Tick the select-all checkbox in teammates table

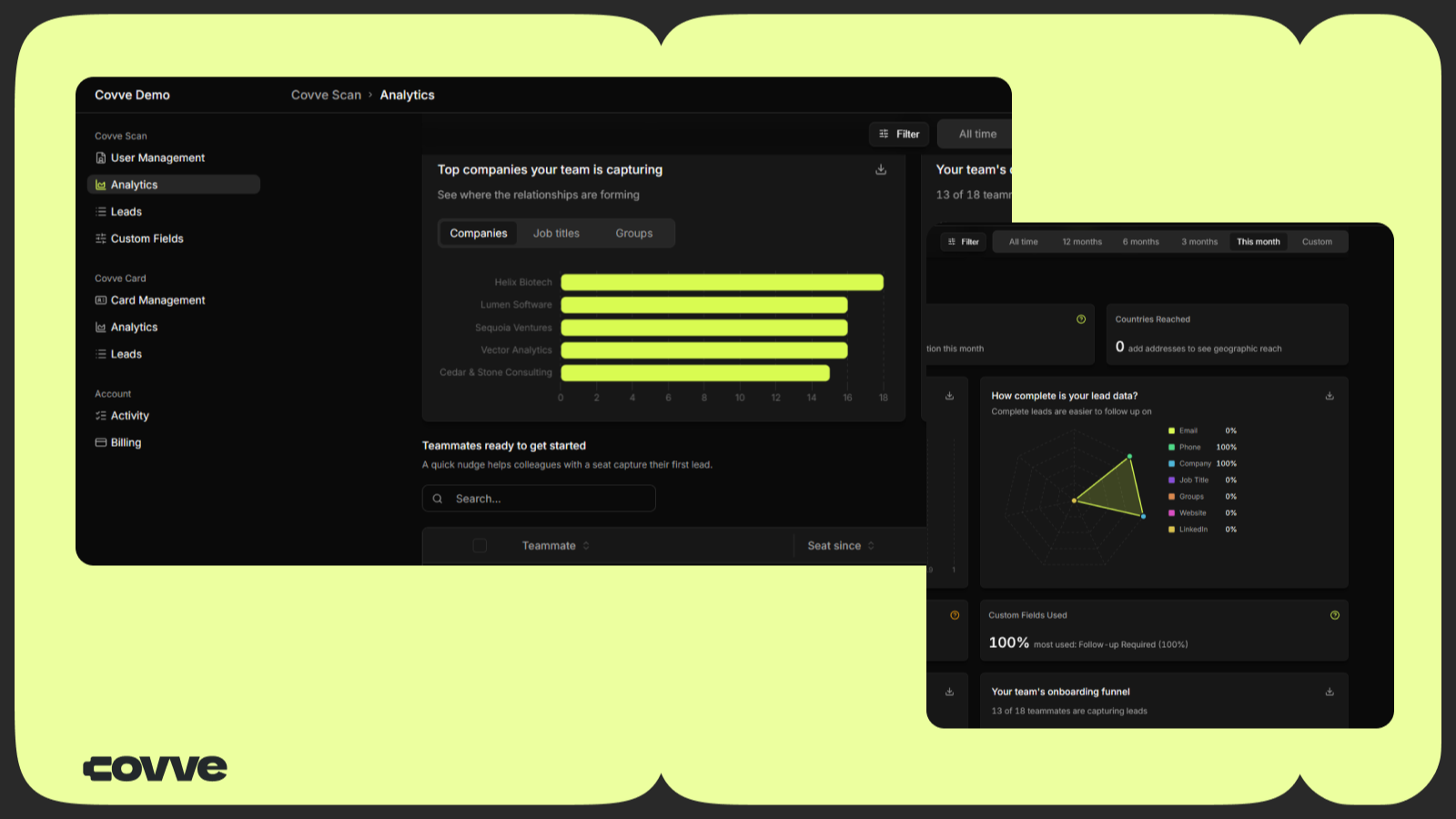pyautogui.click(x=480, y=546)
